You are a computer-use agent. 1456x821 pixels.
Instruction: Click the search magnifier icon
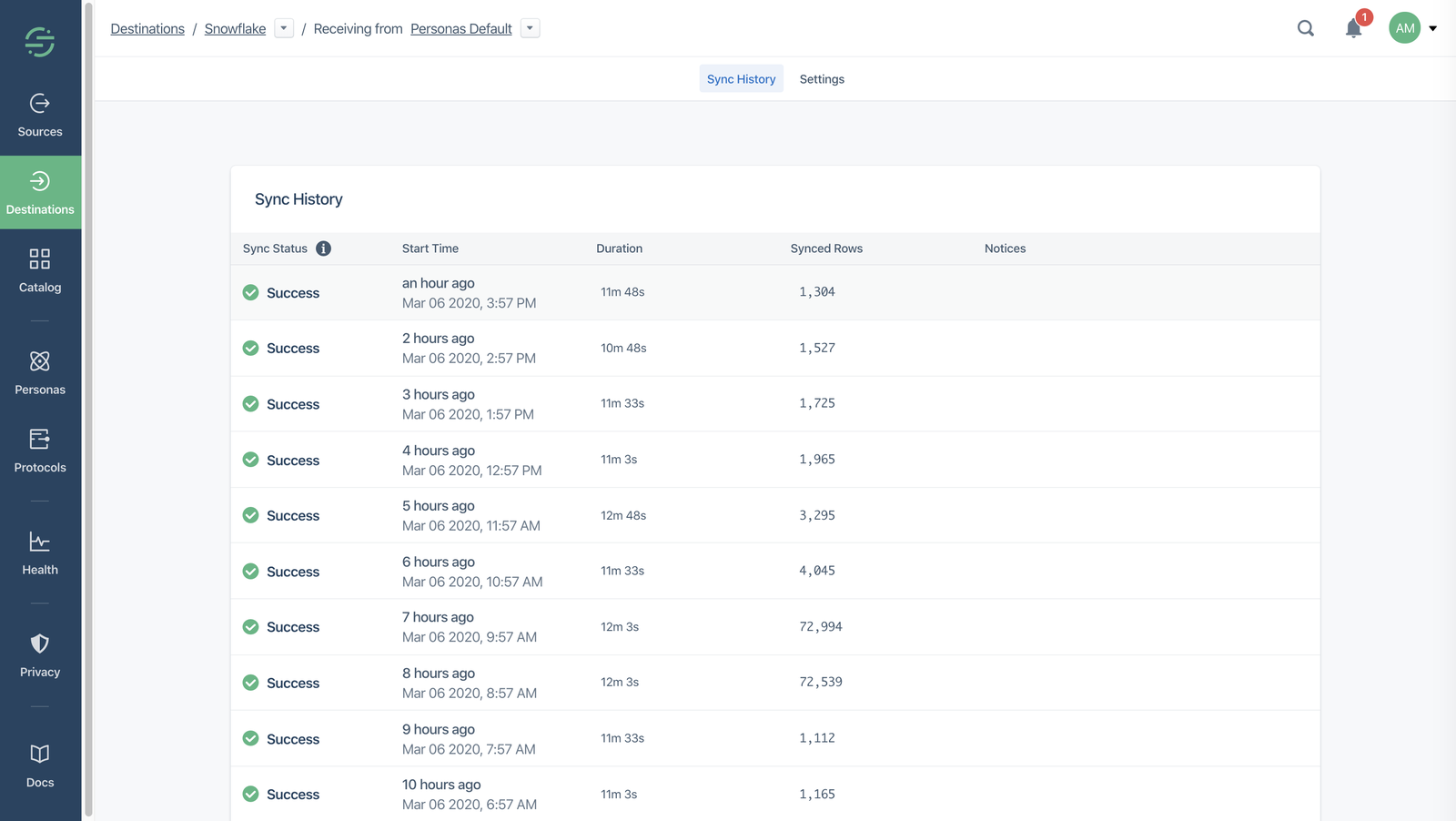click(x=1306, y=28)
